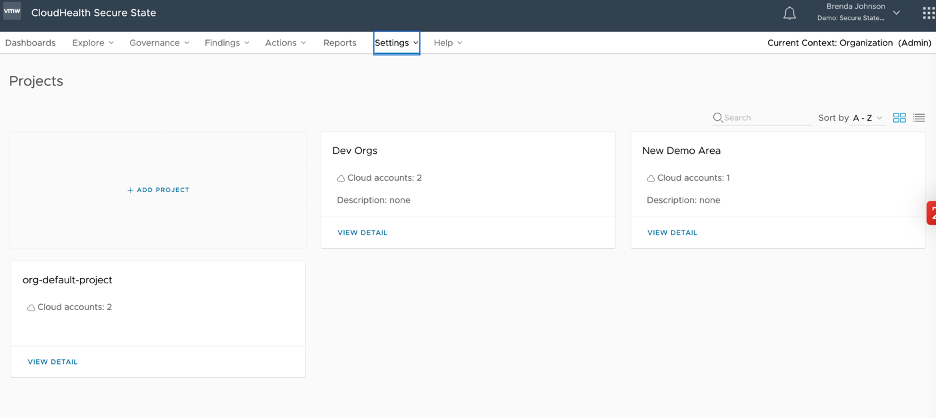View detail for Dev Orgs project
Screen dimensions: 936x418
(x=362, y=233)
